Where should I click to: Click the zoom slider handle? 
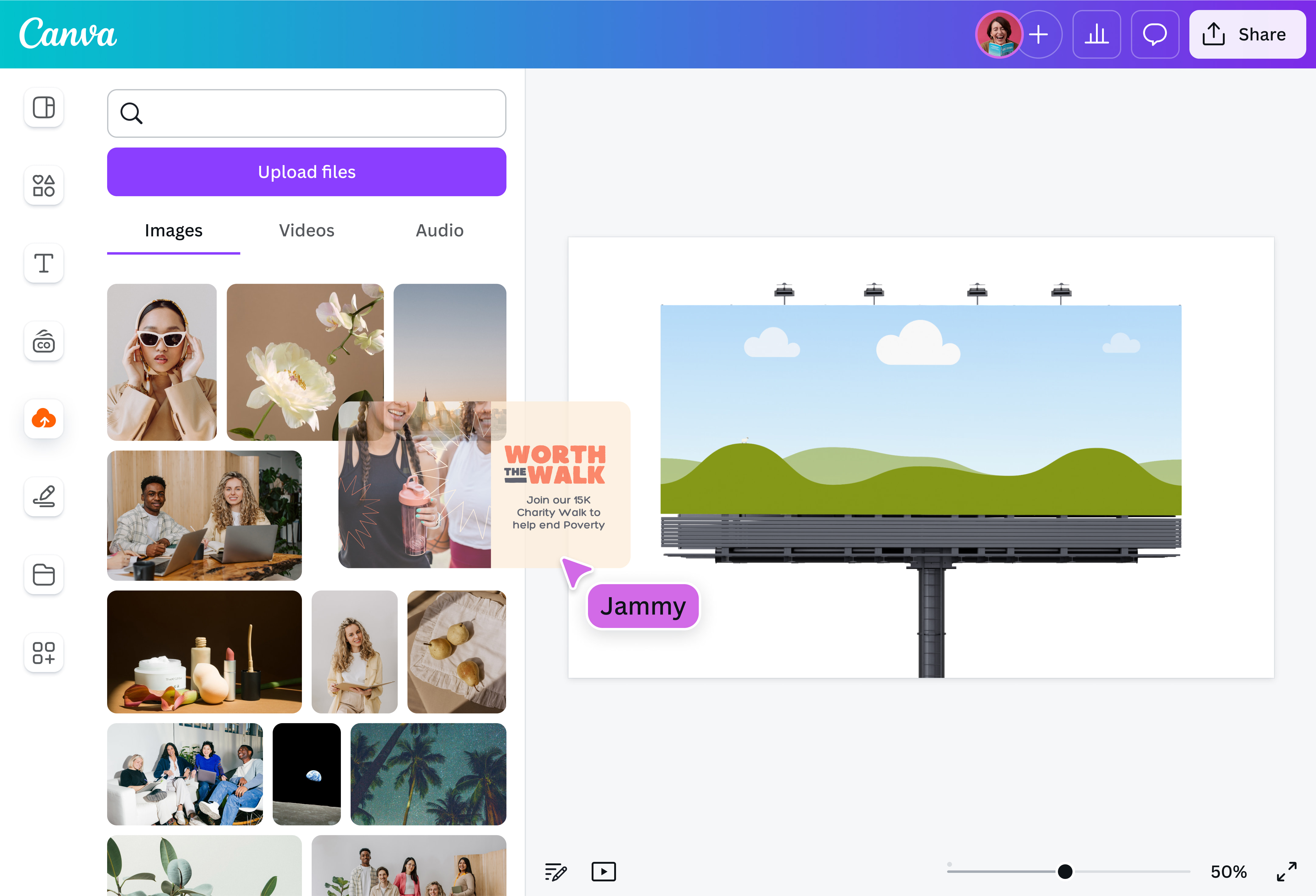pyautogui.click(x=1065, y=872)
